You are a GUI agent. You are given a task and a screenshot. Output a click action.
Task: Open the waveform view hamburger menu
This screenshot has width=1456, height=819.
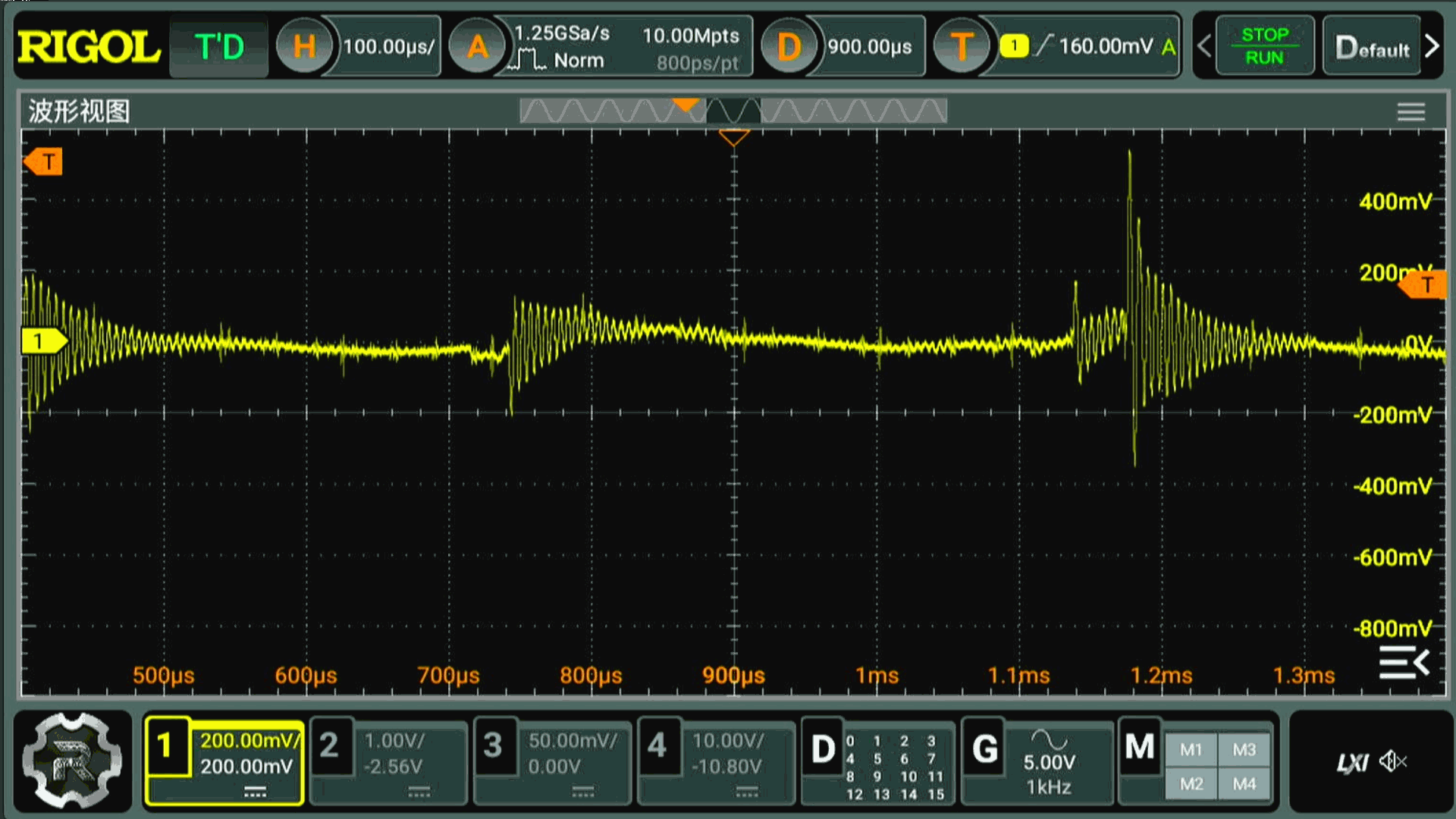[1410, 112]
